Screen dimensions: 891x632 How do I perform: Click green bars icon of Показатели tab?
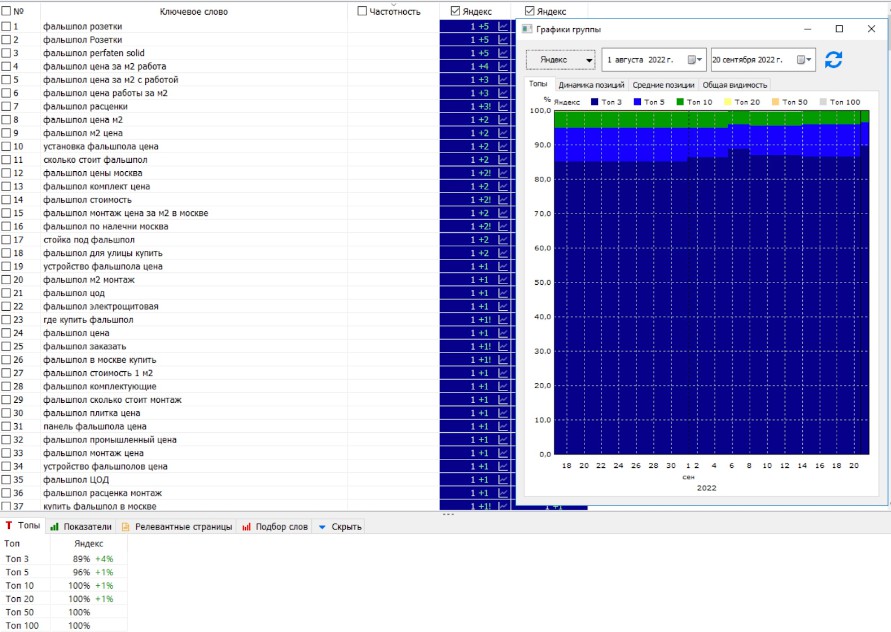click(55, 527)
